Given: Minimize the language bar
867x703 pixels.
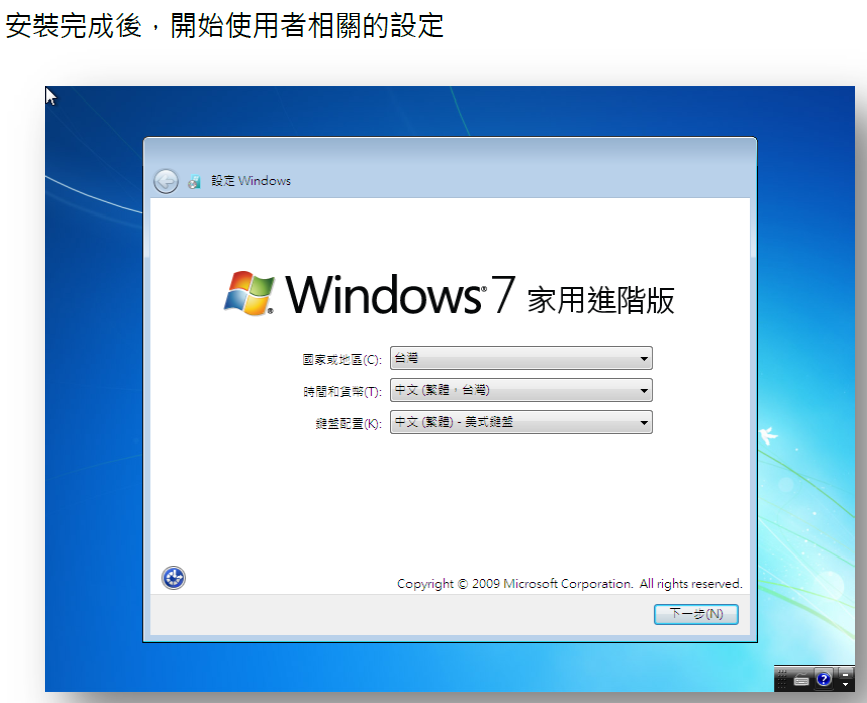Looking at the screenshot, I should (845, 675).
